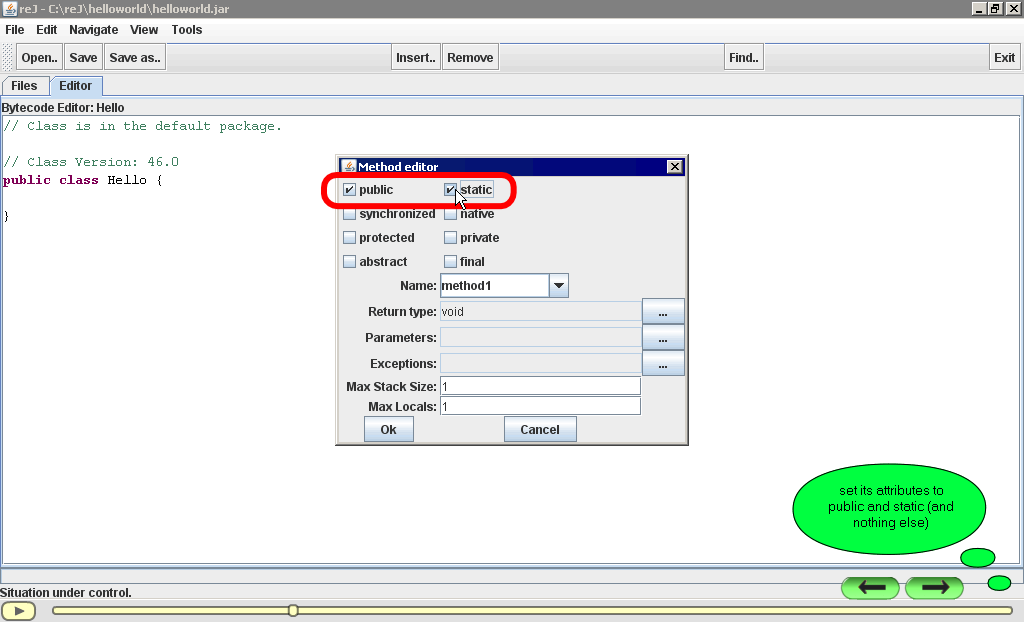Image resolution: width=1024 pixels, height=623 pixels.
Task: Cancel the Method editor dialog
Action: (540, 429)
